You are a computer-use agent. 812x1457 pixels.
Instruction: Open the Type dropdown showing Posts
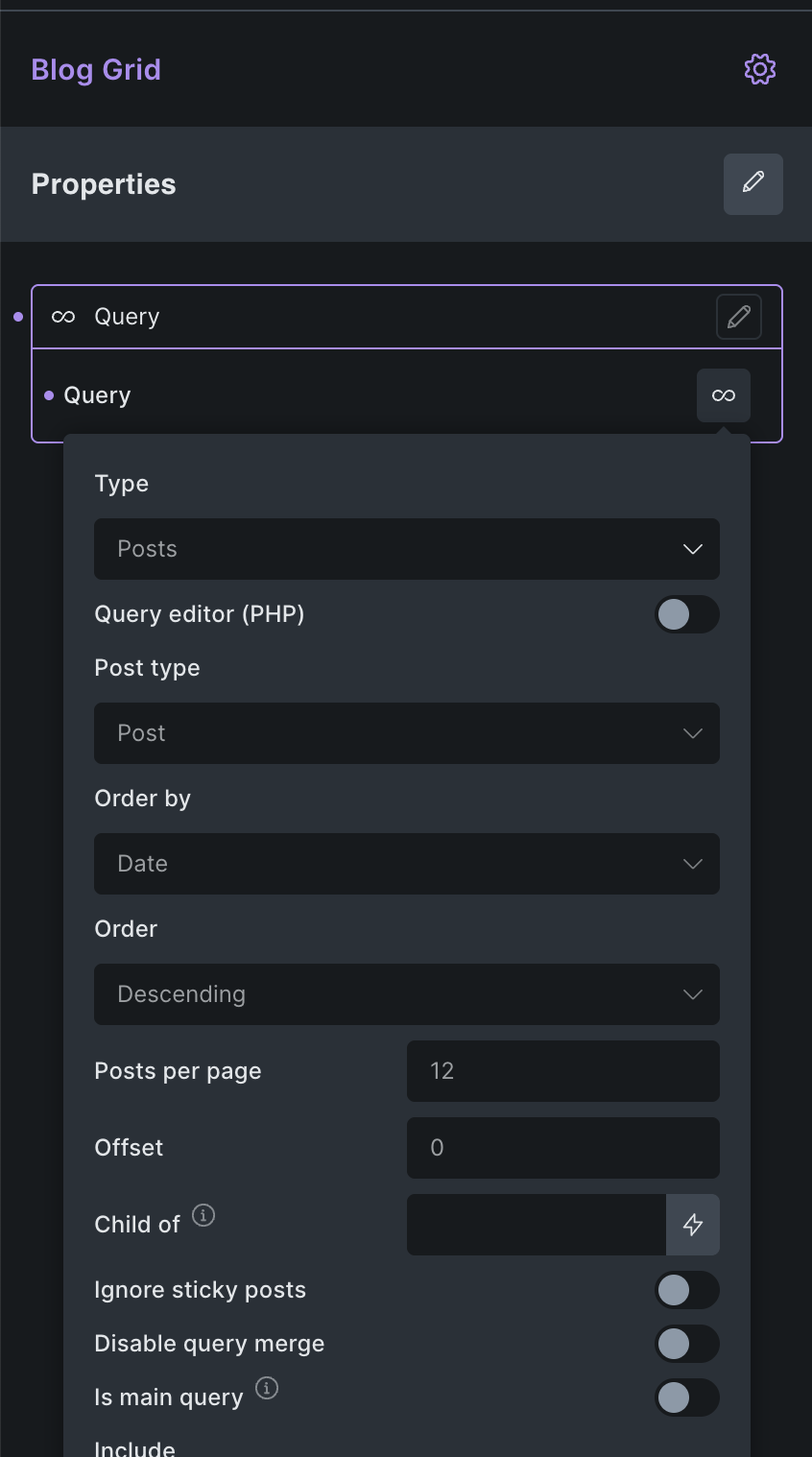point(406,549)
